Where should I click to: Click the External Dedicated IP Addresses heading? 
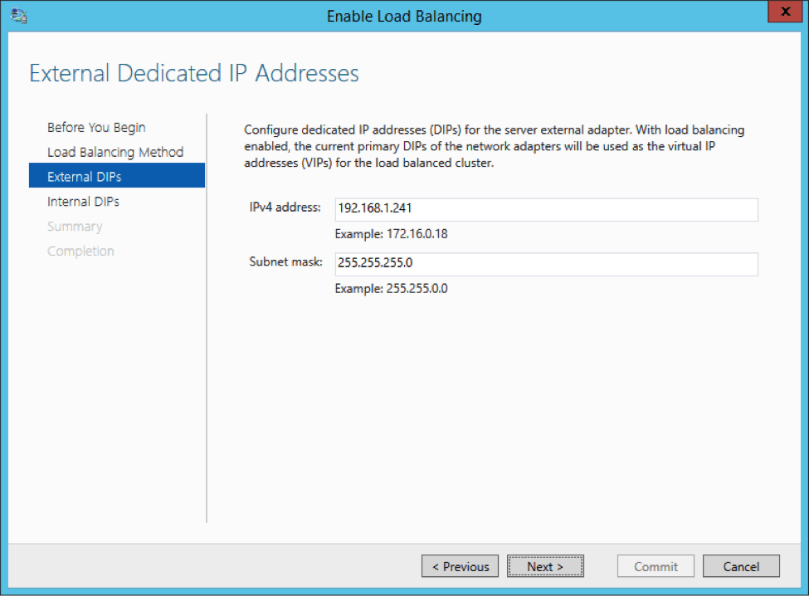pyautogui.click(x=194, y=73)
